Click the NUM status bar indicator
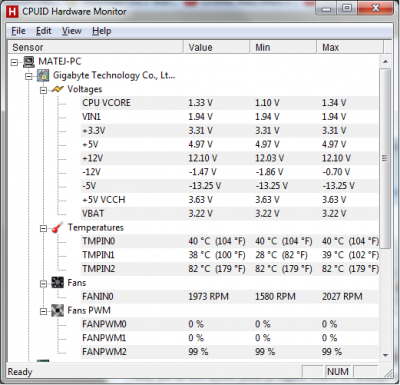This screenshot has width=400, height=385. [x=338, y=372]
